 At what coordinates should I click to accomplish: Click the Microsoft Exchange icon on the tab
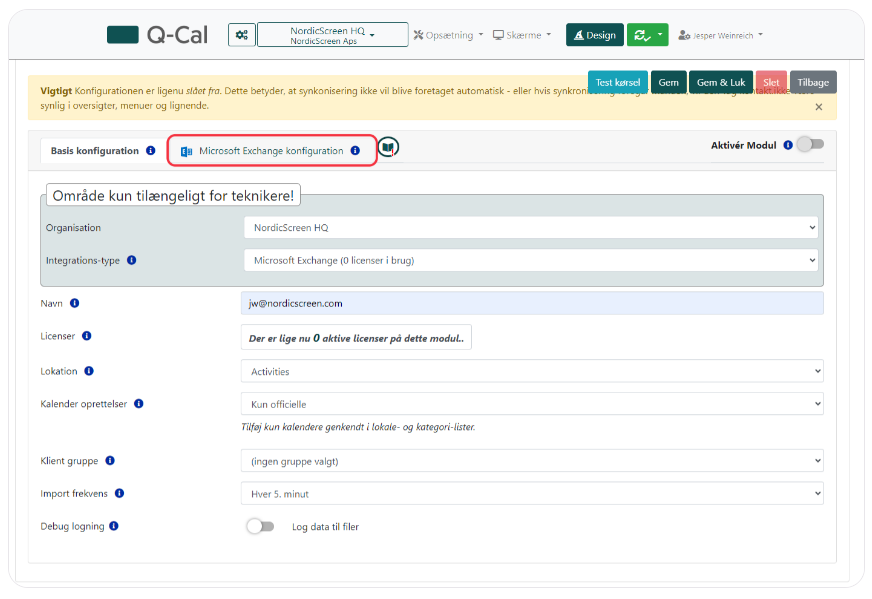click(x=186, y=151)
